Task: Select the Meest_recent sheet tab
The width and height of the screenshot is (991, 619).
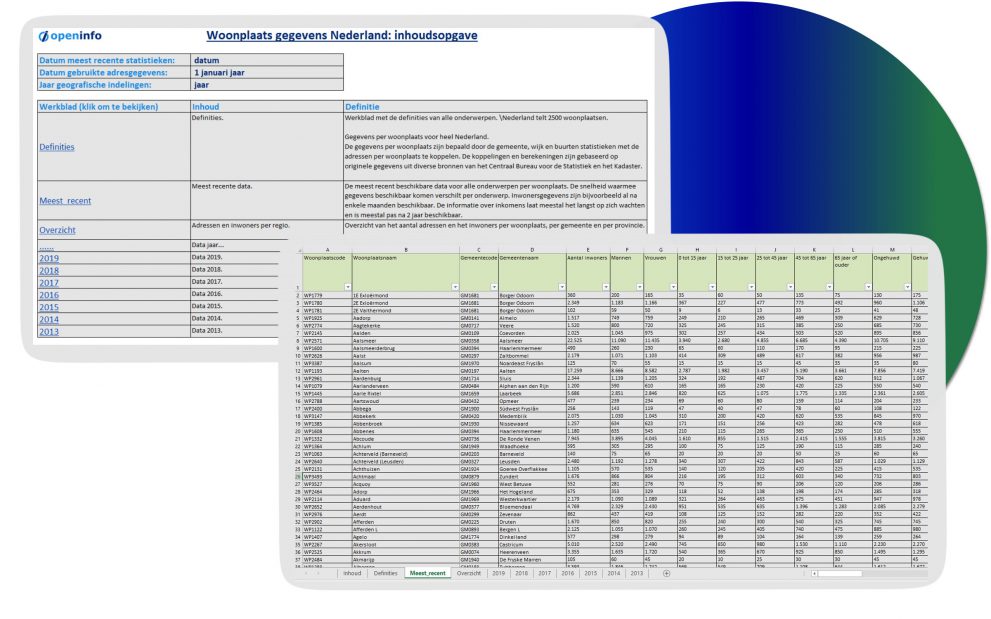Action: 427,573
